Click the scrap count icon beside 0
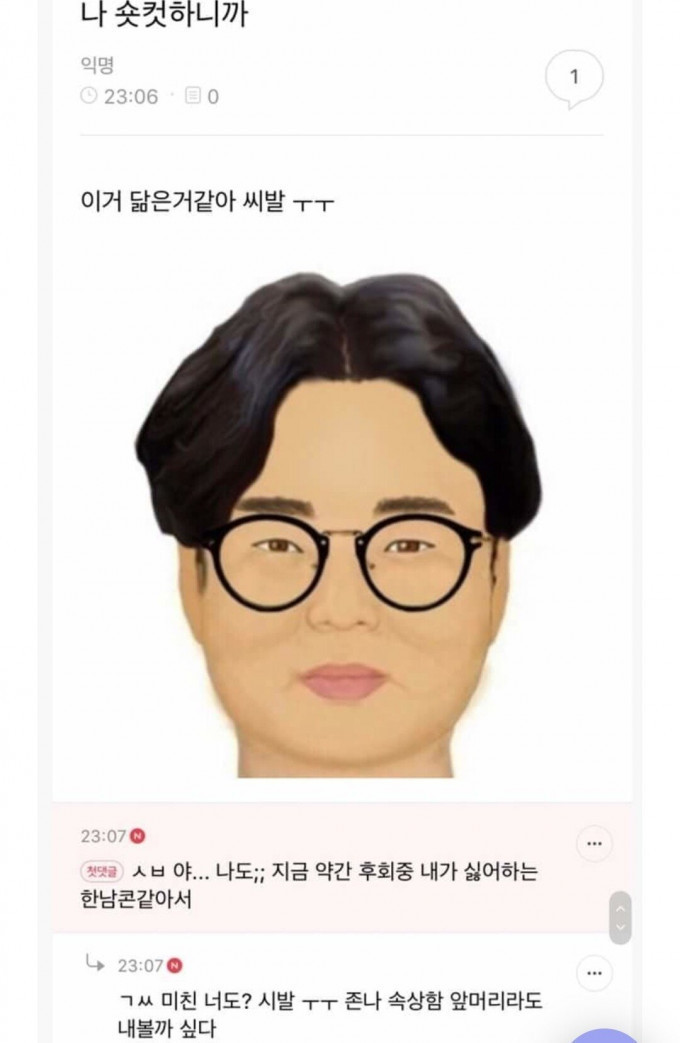The height and width of the screenshot is (1043, 680). click(192, 96)
